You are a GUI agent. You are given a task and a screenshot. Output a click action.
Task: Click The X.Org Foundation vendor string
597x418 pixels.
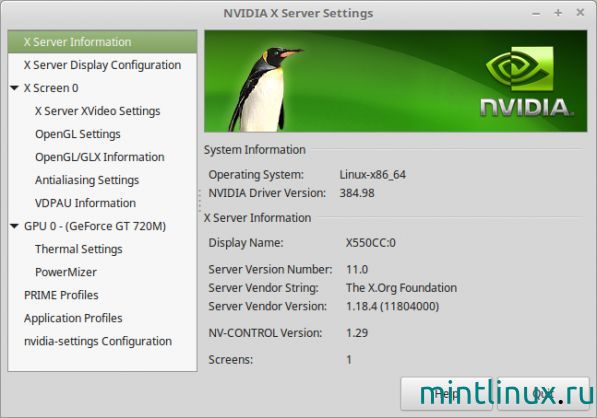tap(401, 288)
